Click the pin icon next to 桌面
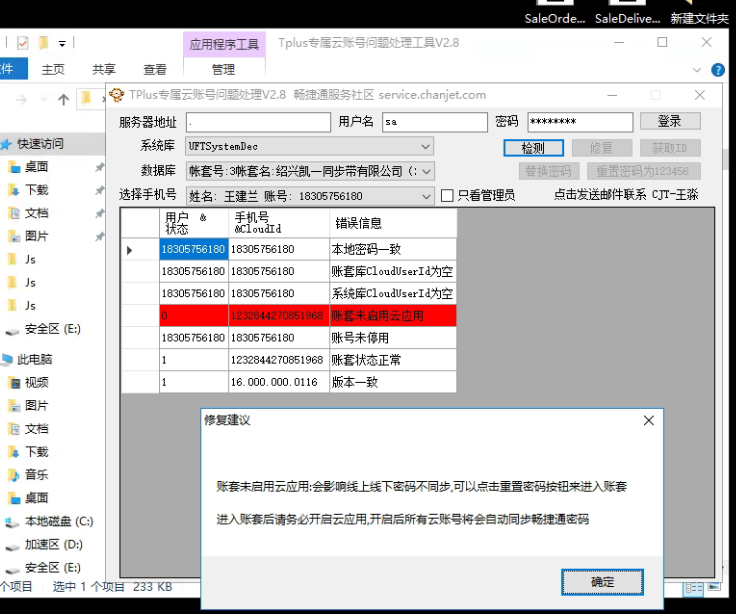The width and height of the screenshot is (736, 614). pyautogui.click(x=100, y=167)
